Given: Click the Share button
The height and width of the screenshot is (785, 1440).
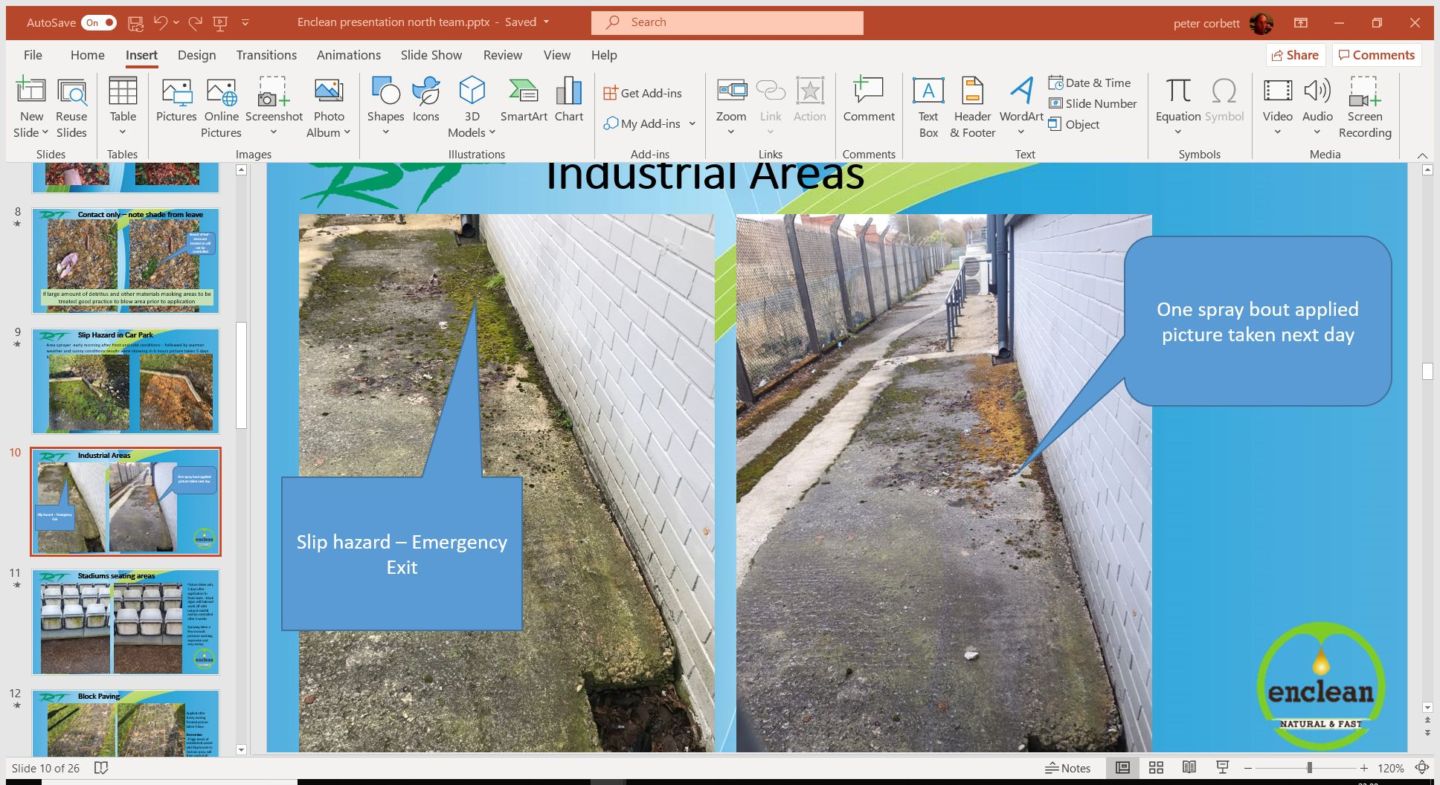Looking at the screenshot, I should click(1295, 55).
